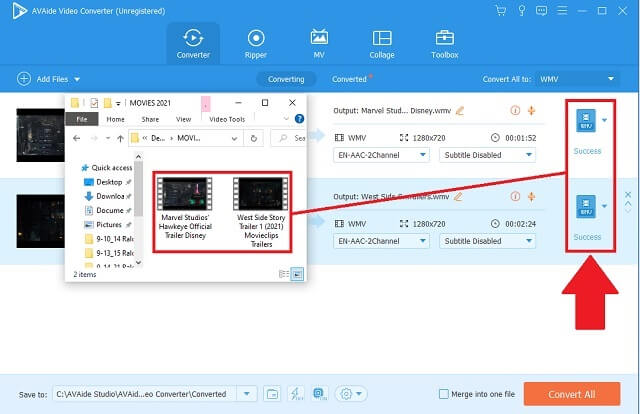Open West Side EN-AAC-2Channel audio dropdown

pos(381,241)
